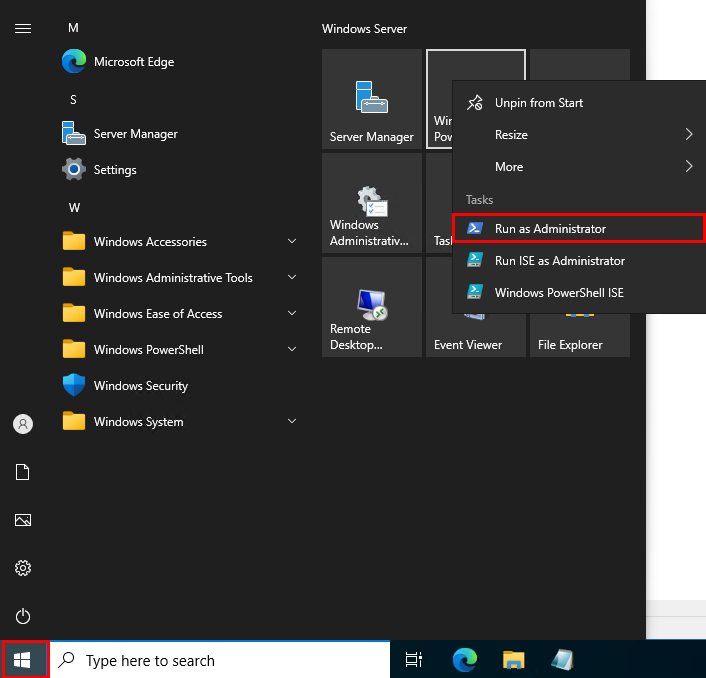Launch the Remote Desktop tile
This screenshot has height=678, width=706.
[x=371, y=307]
